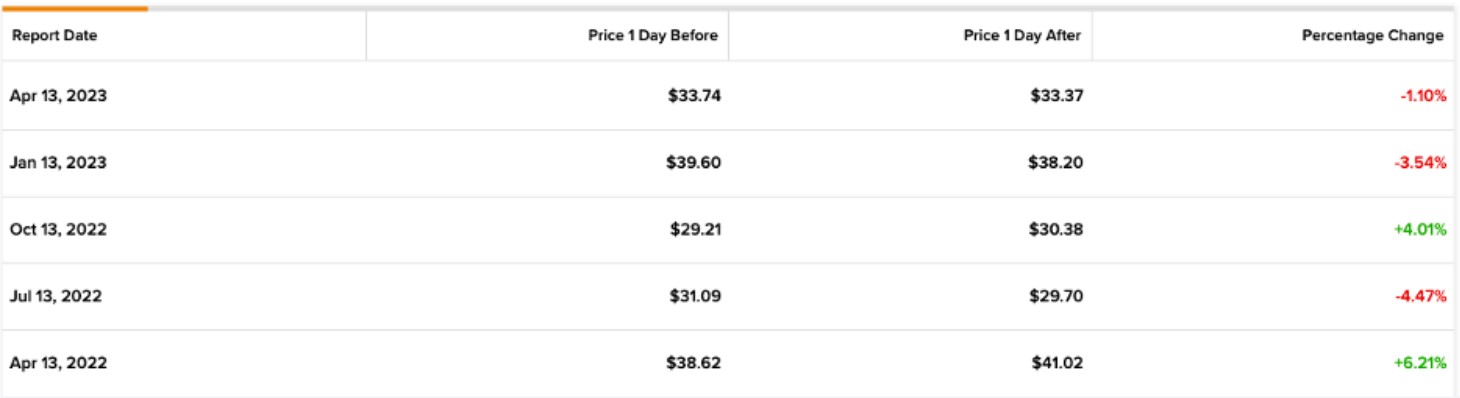Click the $33.74 price before value
The image size is (1460, 398).
694,96
